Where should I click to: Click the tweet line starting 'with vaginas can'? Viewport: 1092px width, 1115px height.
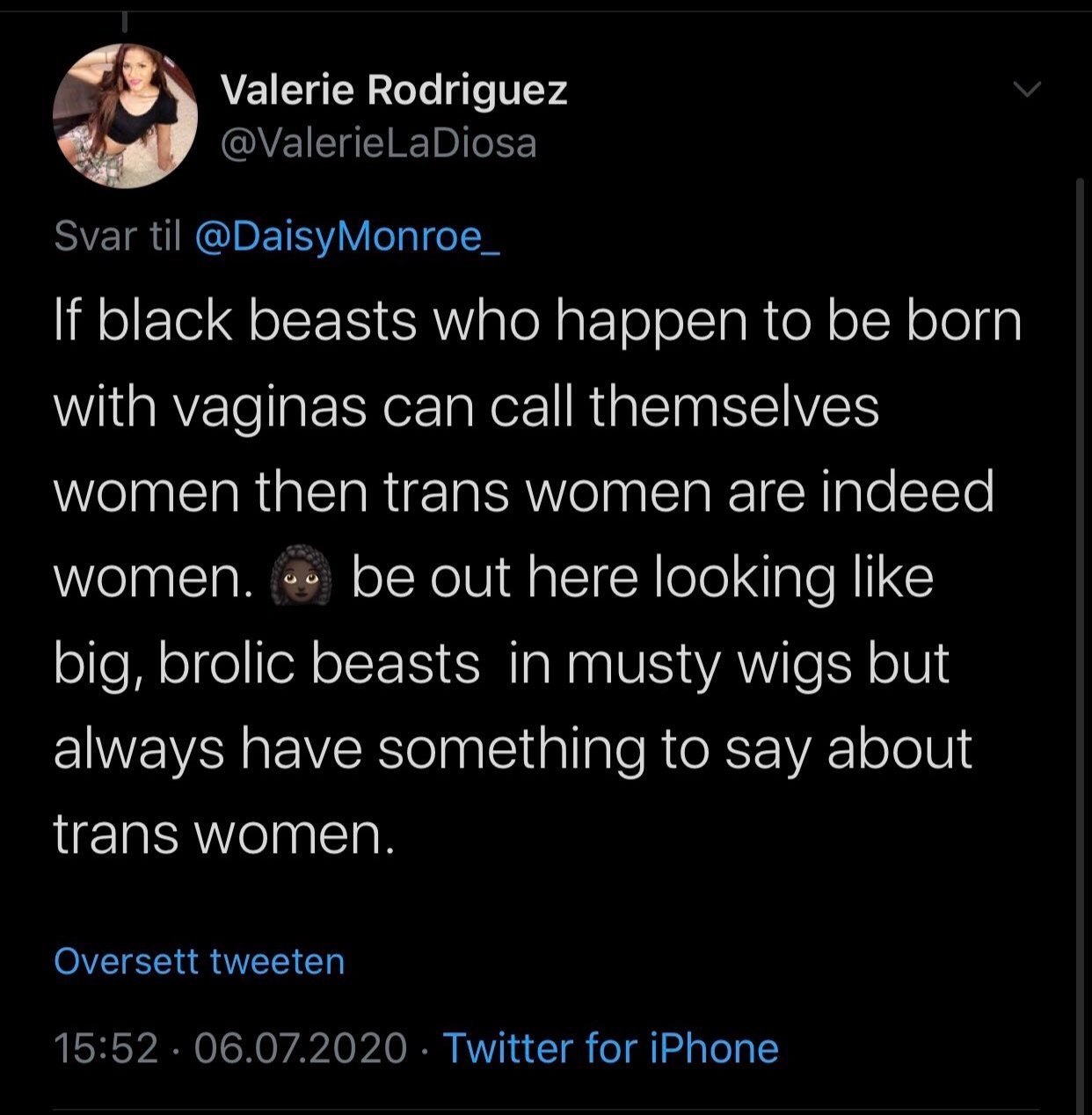466,408
